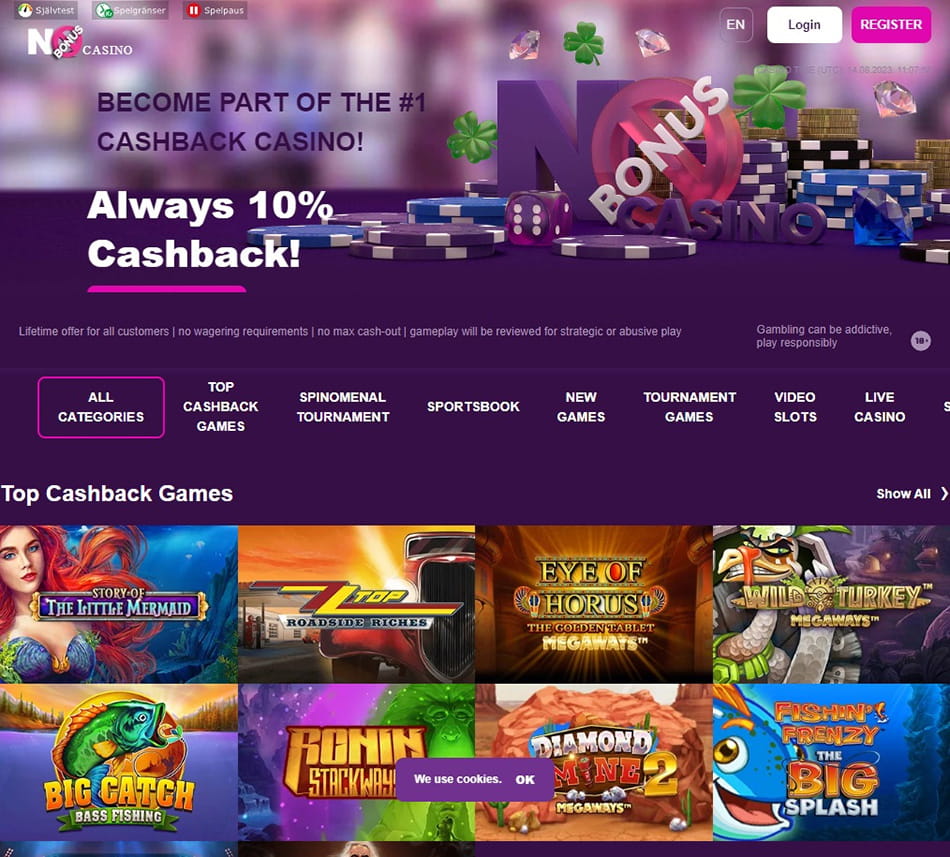Switch to Top Cashback Games category

tap(221, 406)
